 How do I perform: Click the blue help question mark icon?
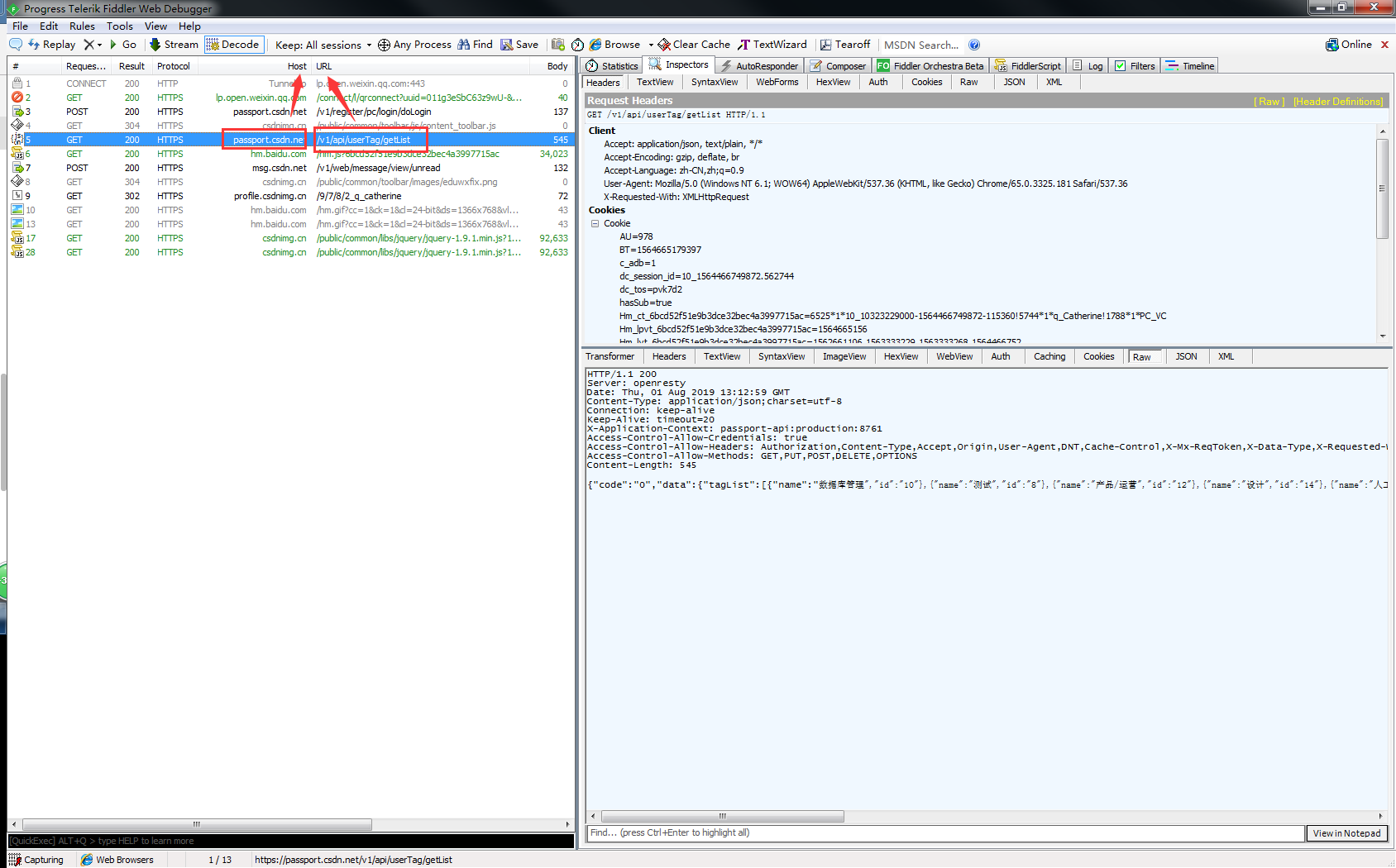pyautogui.click(x=974, y=45)
